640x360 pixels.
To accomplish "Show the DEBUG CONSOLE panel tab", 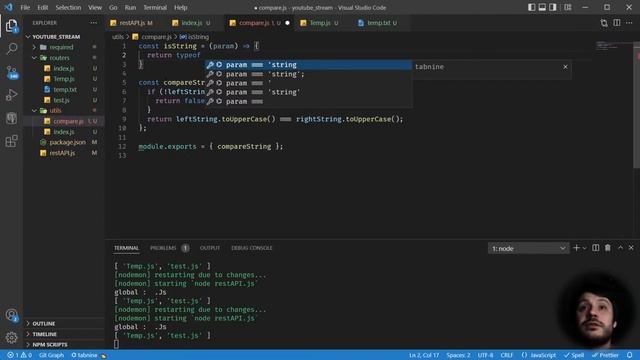I will point(251,248).
